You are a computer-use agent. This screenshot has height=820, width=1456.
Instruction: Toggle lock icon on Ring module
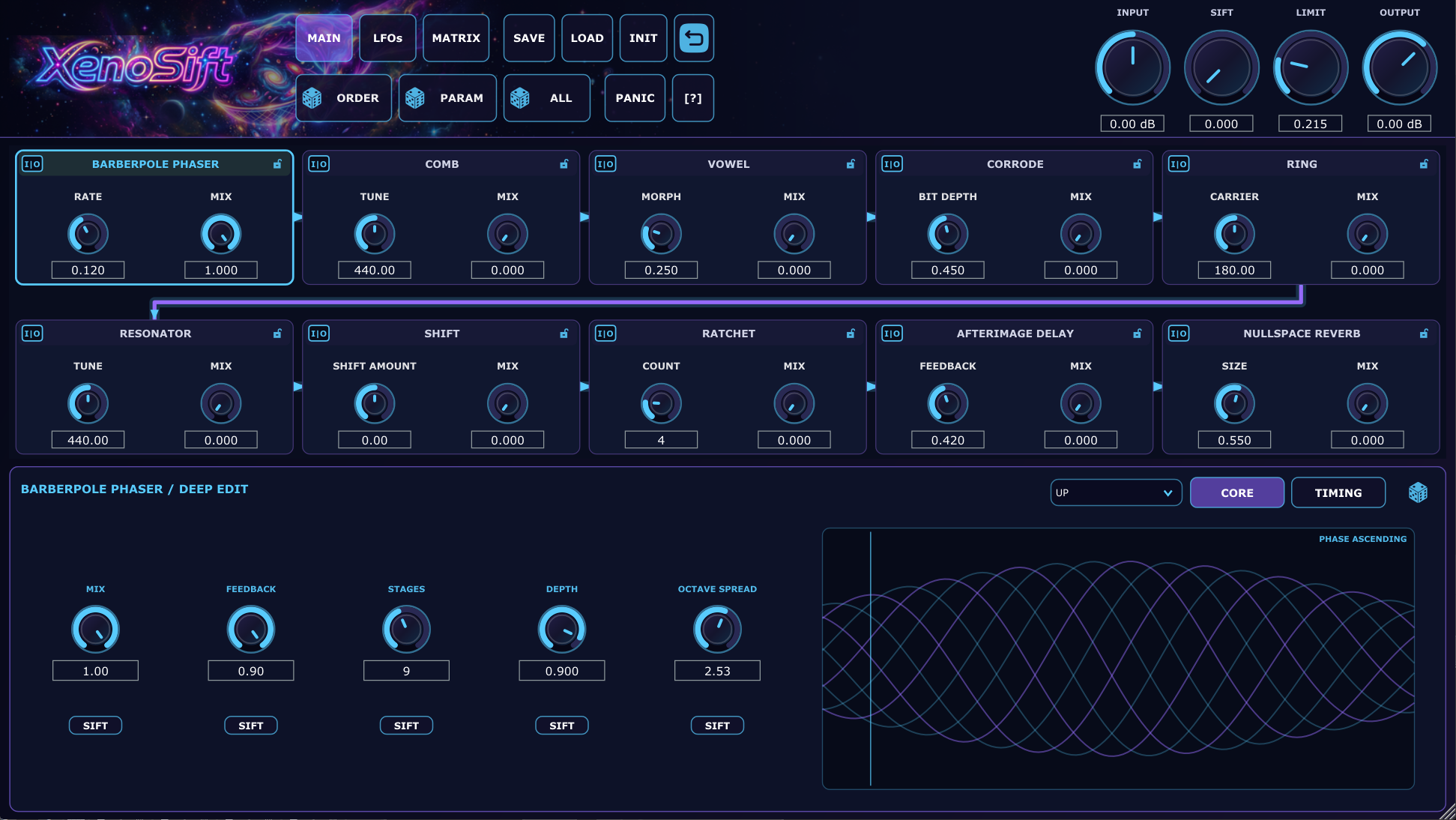[x=1424, y=164]
